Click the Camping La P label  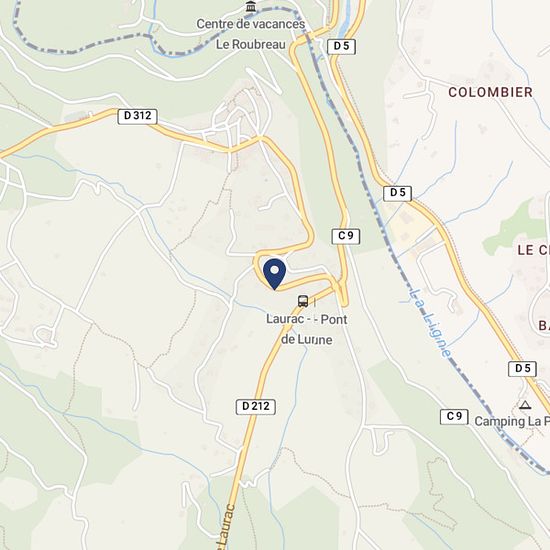pyautogui.click(x=512, y=421)
